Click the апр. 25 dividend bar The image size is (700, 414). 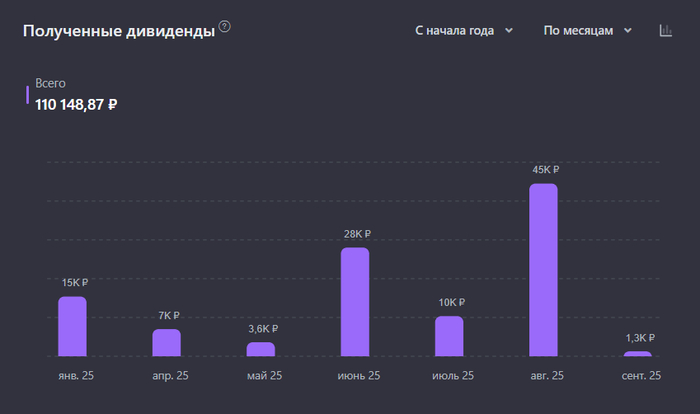[x=166, y=342]
